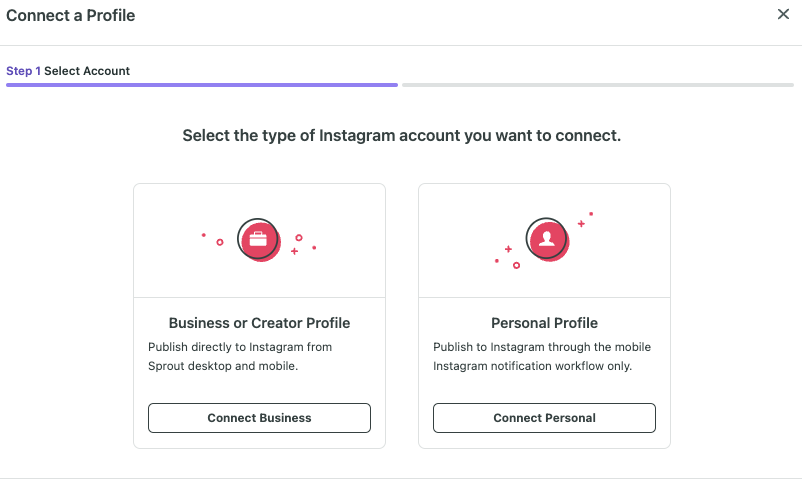
Task: Click the Connect Business button
Action: click(x=259, y=418)
